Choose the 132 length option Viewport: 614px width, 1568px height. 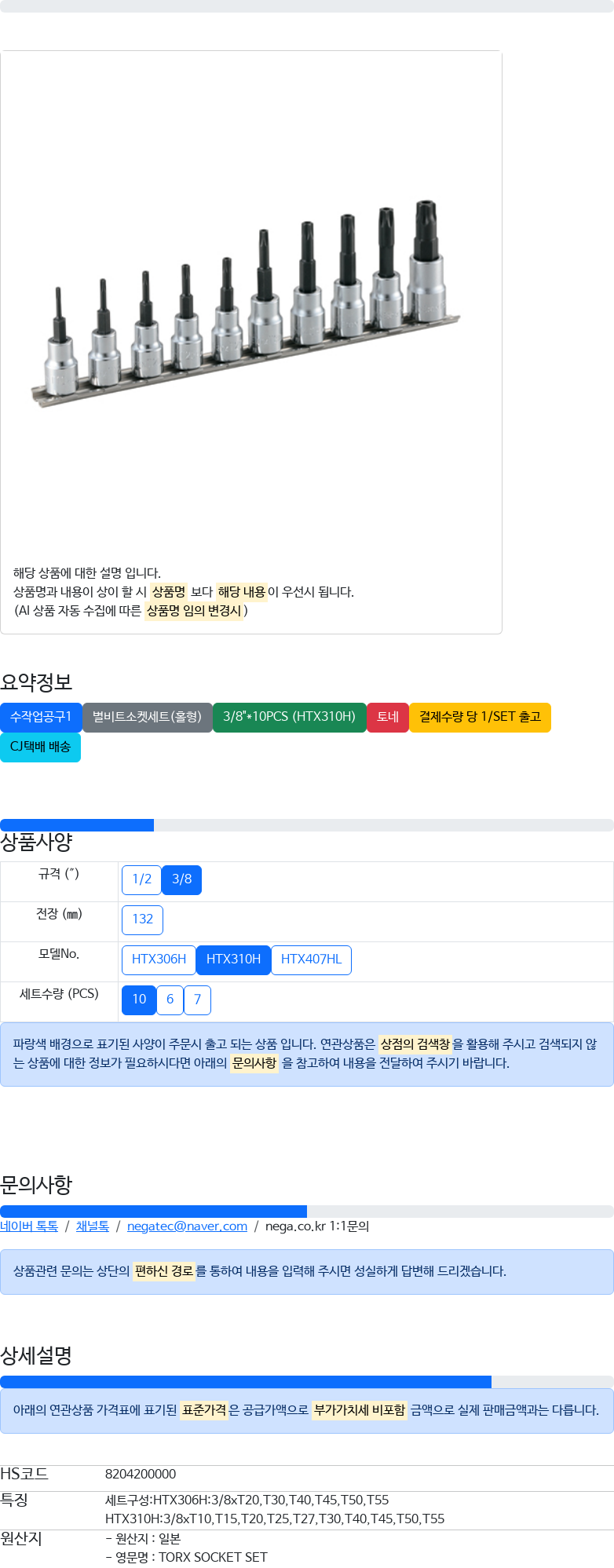pyautogui.click(x=142, y=919)
